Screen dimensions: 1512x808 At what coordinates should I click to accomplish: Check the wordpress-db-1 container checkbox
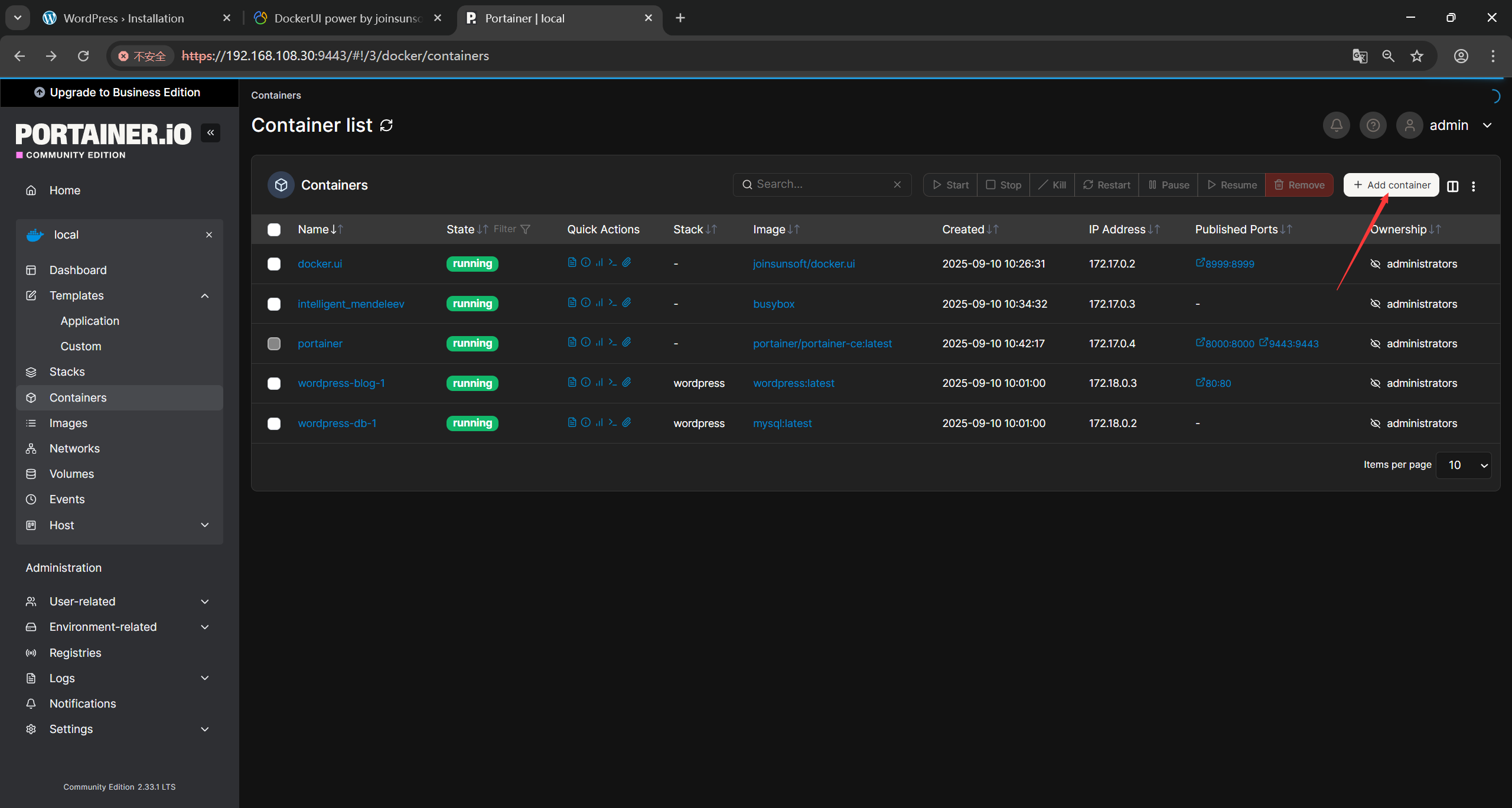tap(274, 423)
